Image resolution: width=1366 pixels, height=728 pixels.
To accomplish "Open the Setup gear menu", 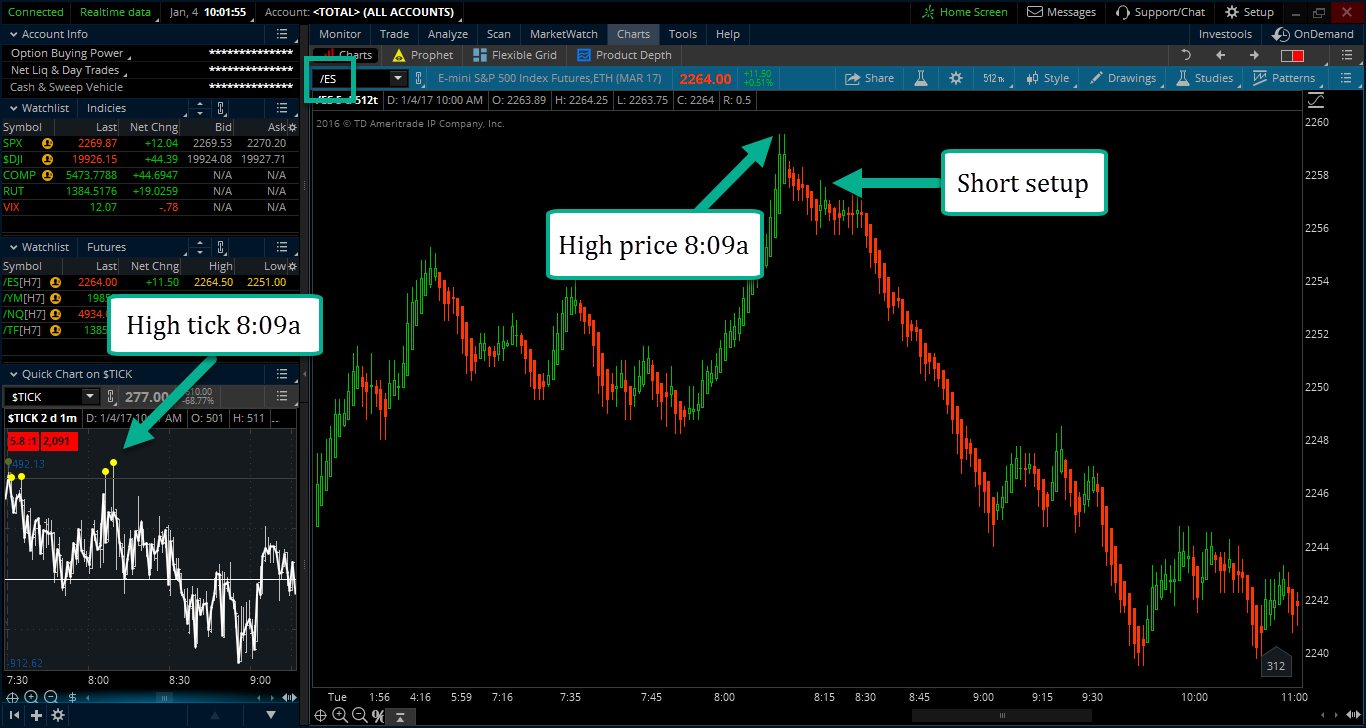I will pos(1249,12).
